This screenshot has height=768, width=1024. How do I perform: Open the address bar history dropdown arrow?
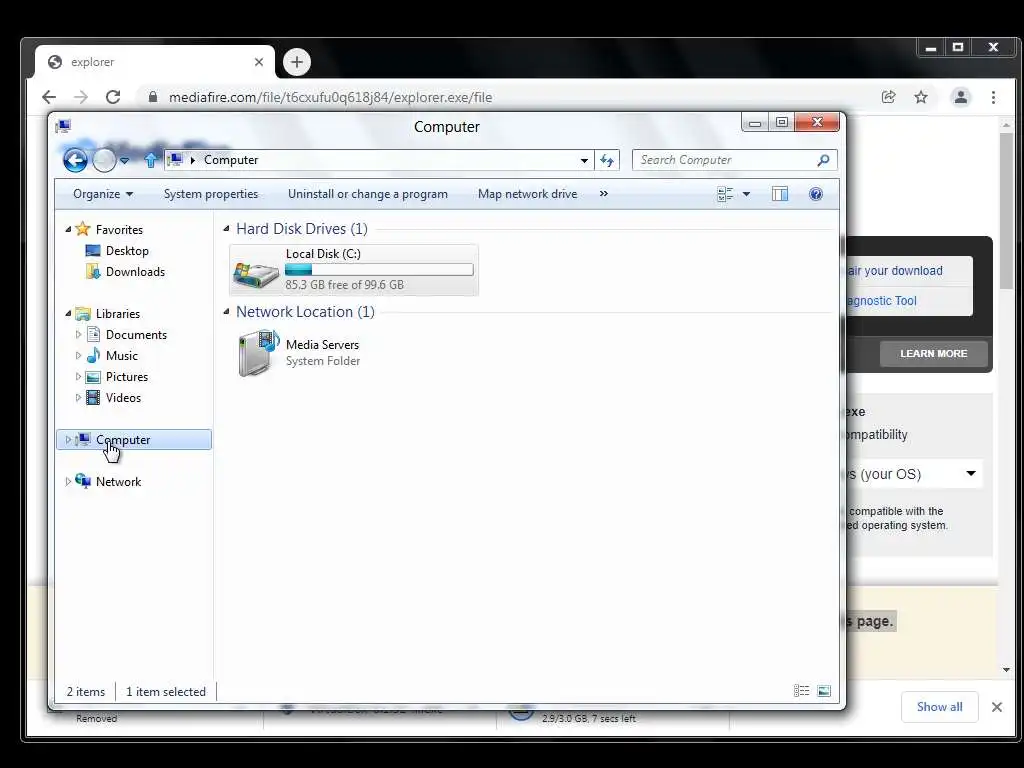point(584,161)
